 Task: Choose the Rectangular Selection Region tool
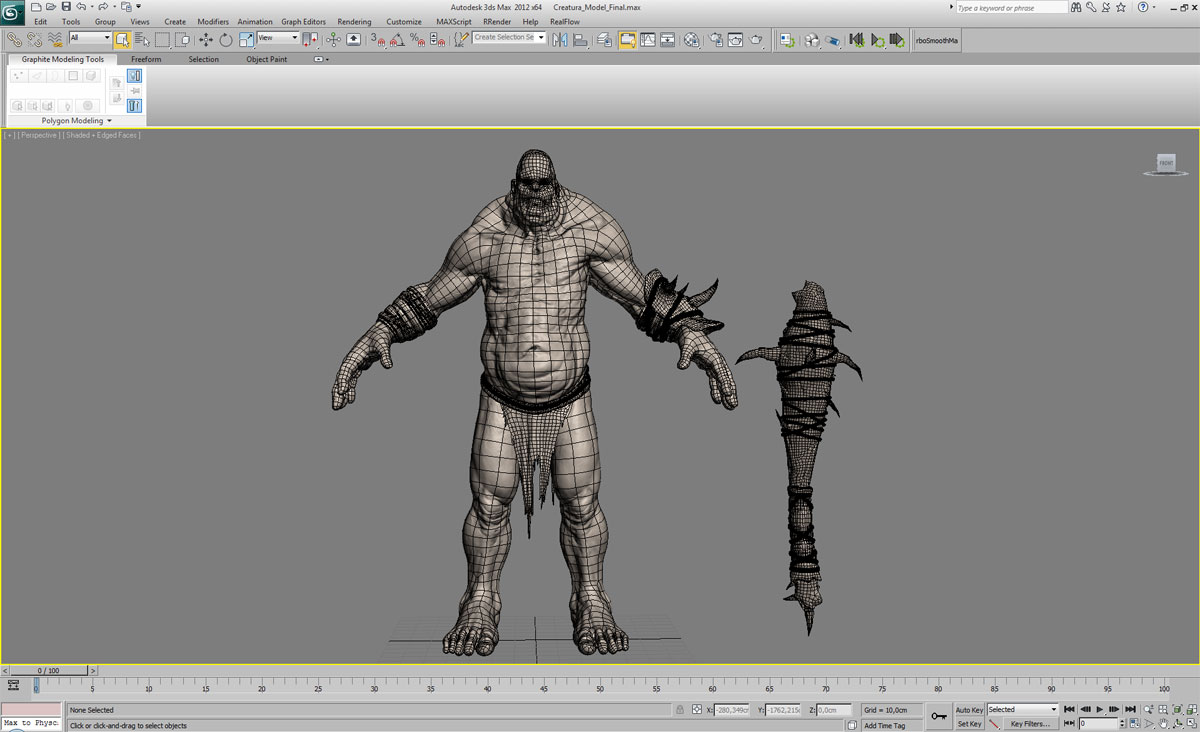pos(162,40)
